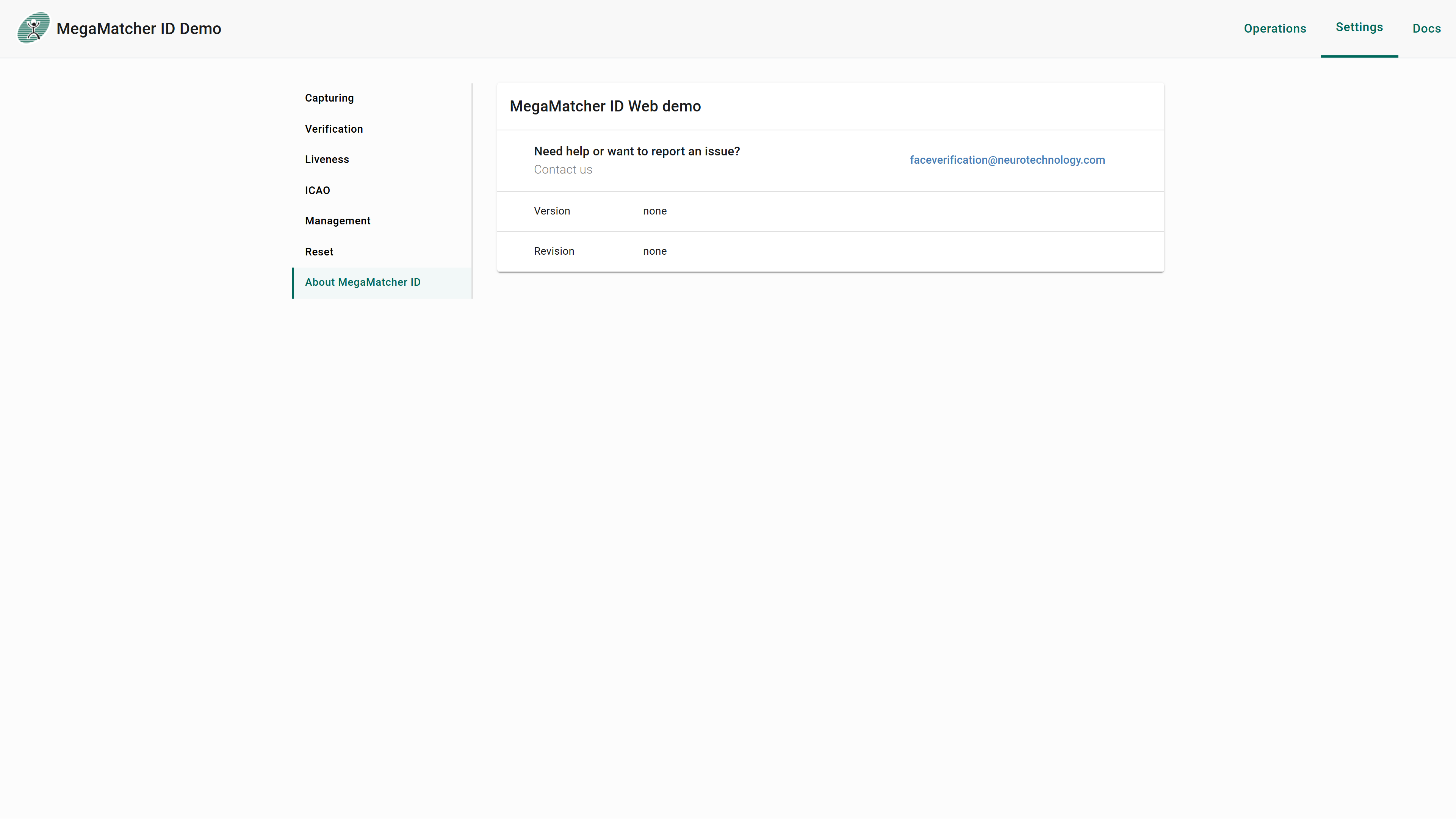Click the Revision value 'none'

click(654, 252)
